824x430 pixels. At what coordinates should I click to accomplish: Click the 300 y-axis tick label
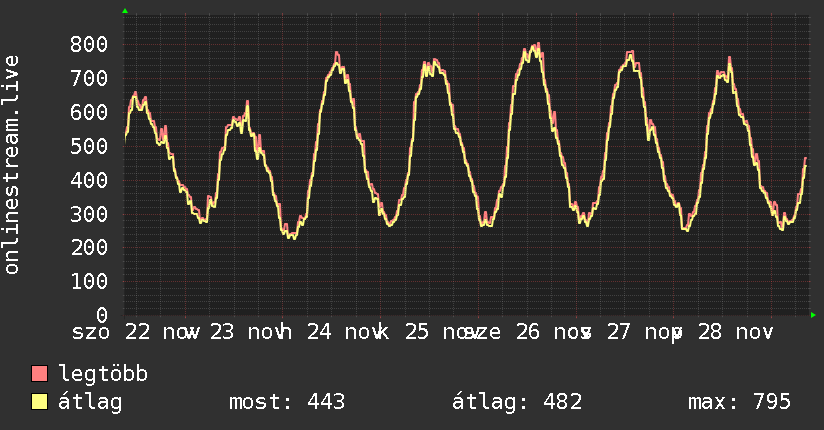coord(90,214)
